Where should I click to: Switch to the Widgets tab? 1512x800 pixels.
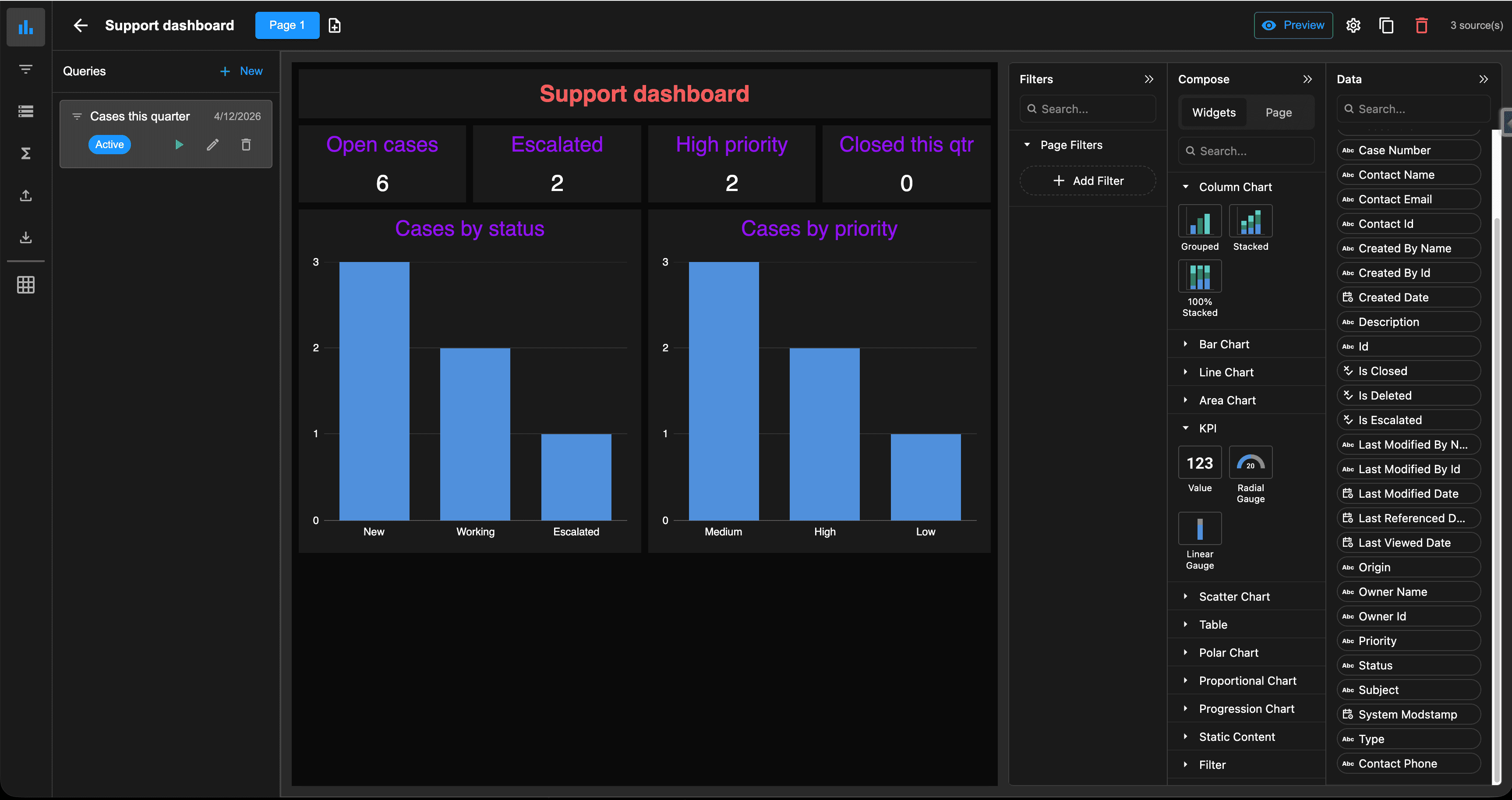pyautogui.click(x=1213, y=113)
